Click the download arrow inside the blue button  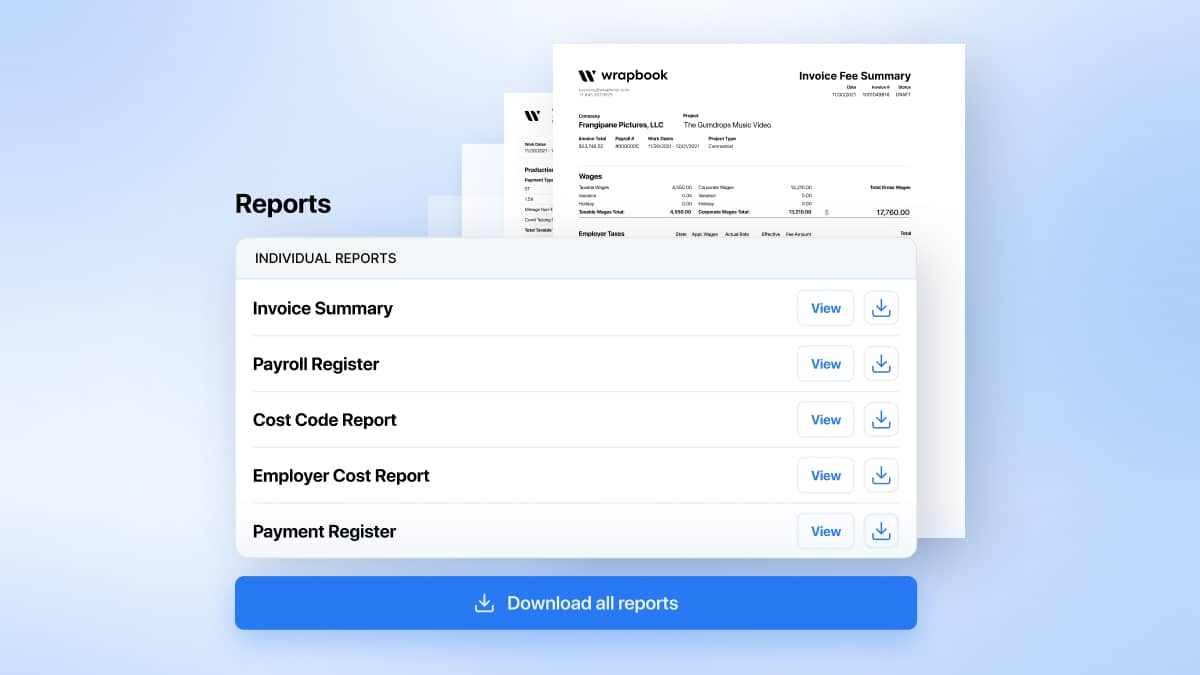(x=484, y=602)
